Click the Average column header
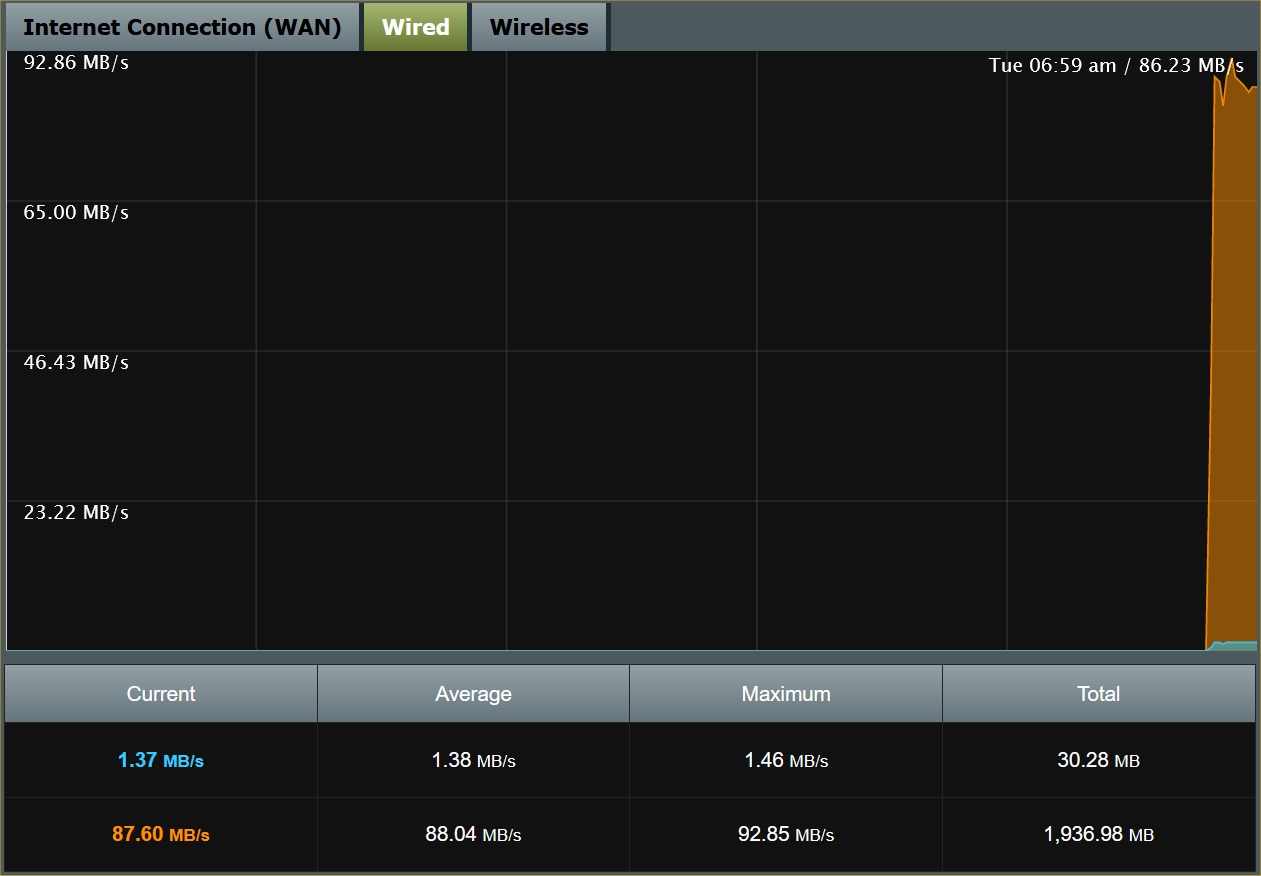 (473, 694)
